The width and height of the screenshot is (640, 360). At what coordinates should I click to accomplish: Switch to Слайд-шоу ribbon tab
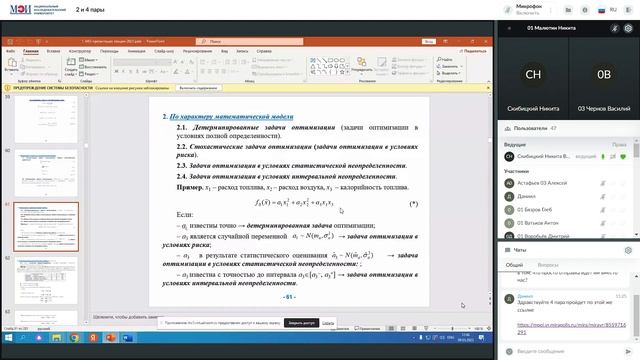tap(164, 51)
